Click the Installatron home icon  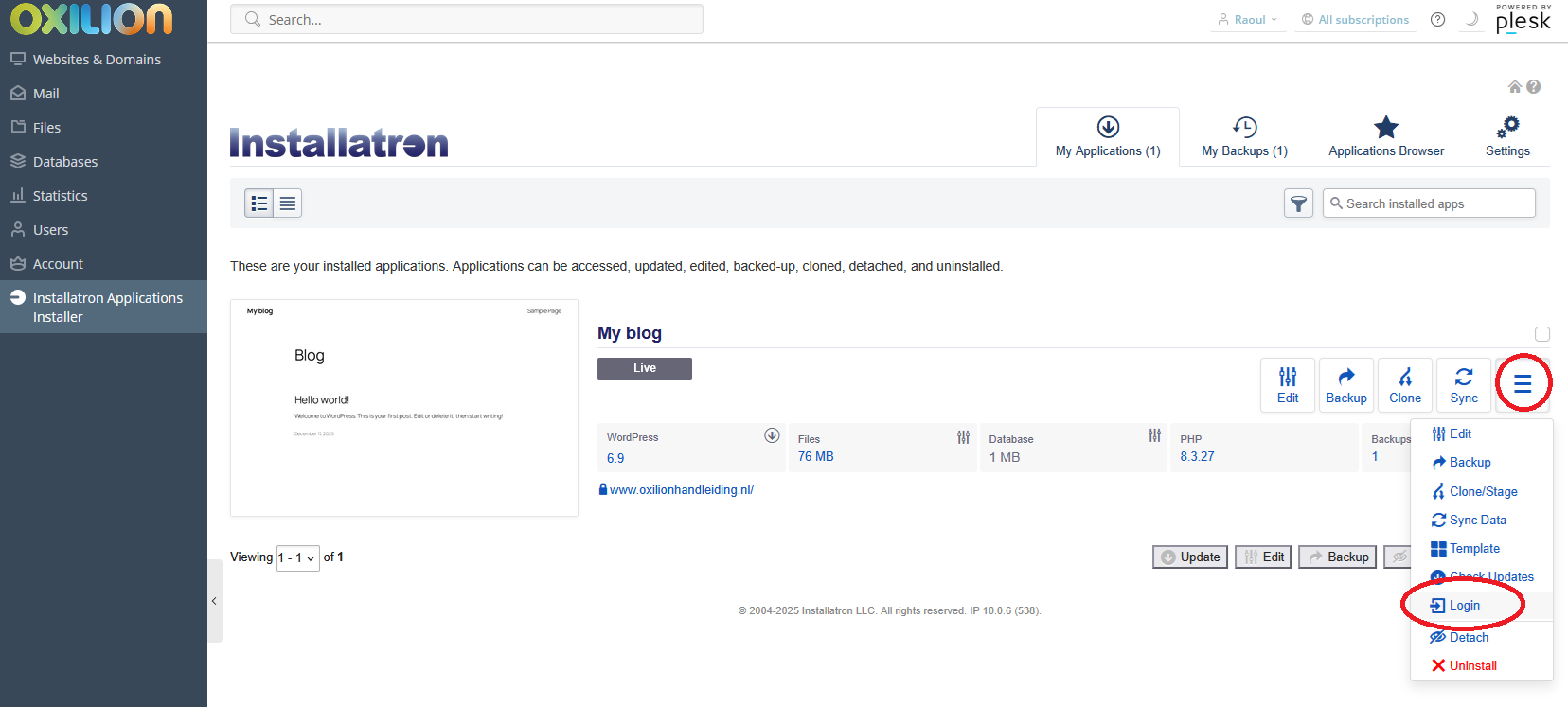1515,87
